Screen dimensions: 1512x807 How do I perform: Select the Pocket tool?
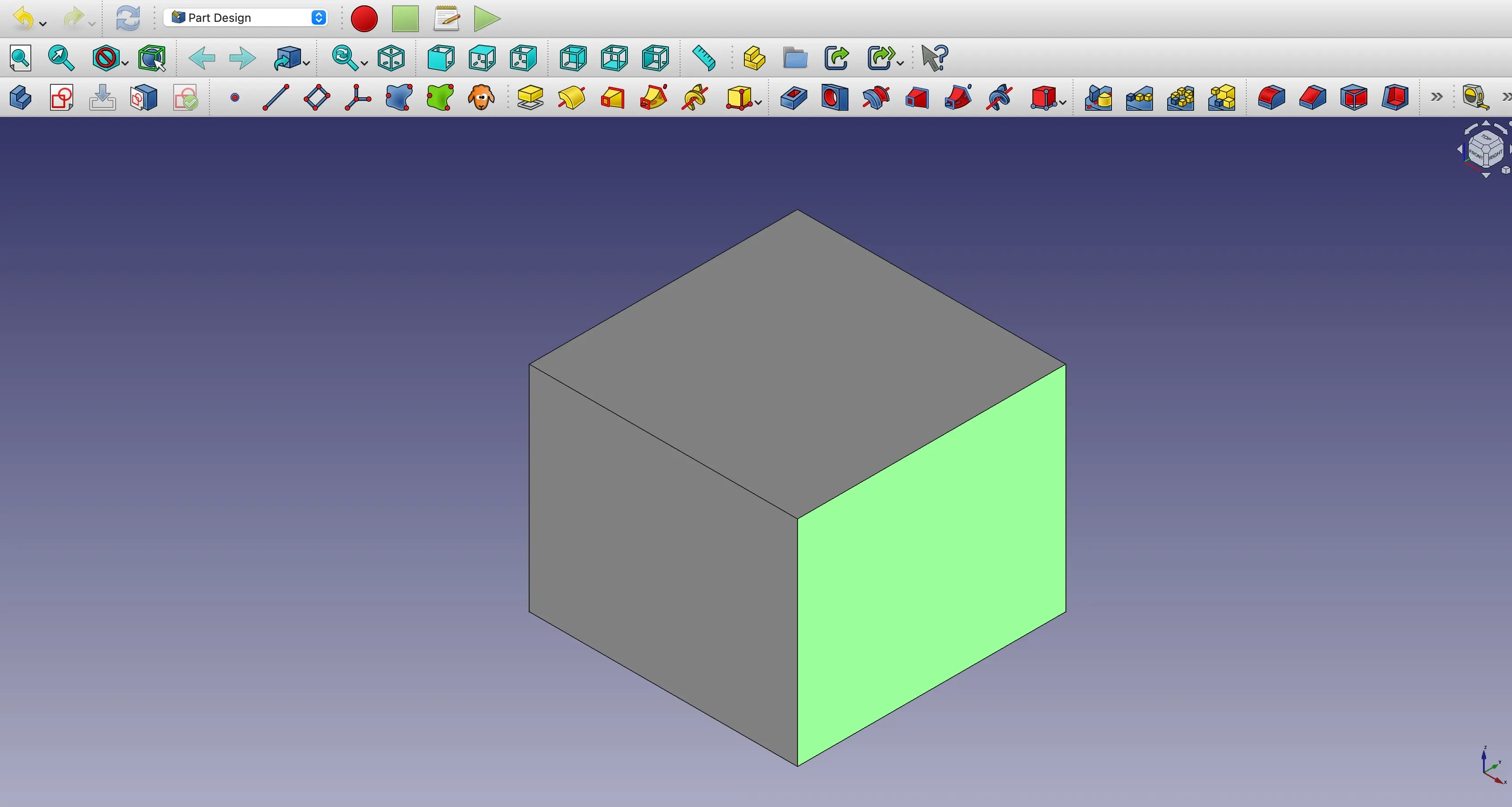point(794,98)
